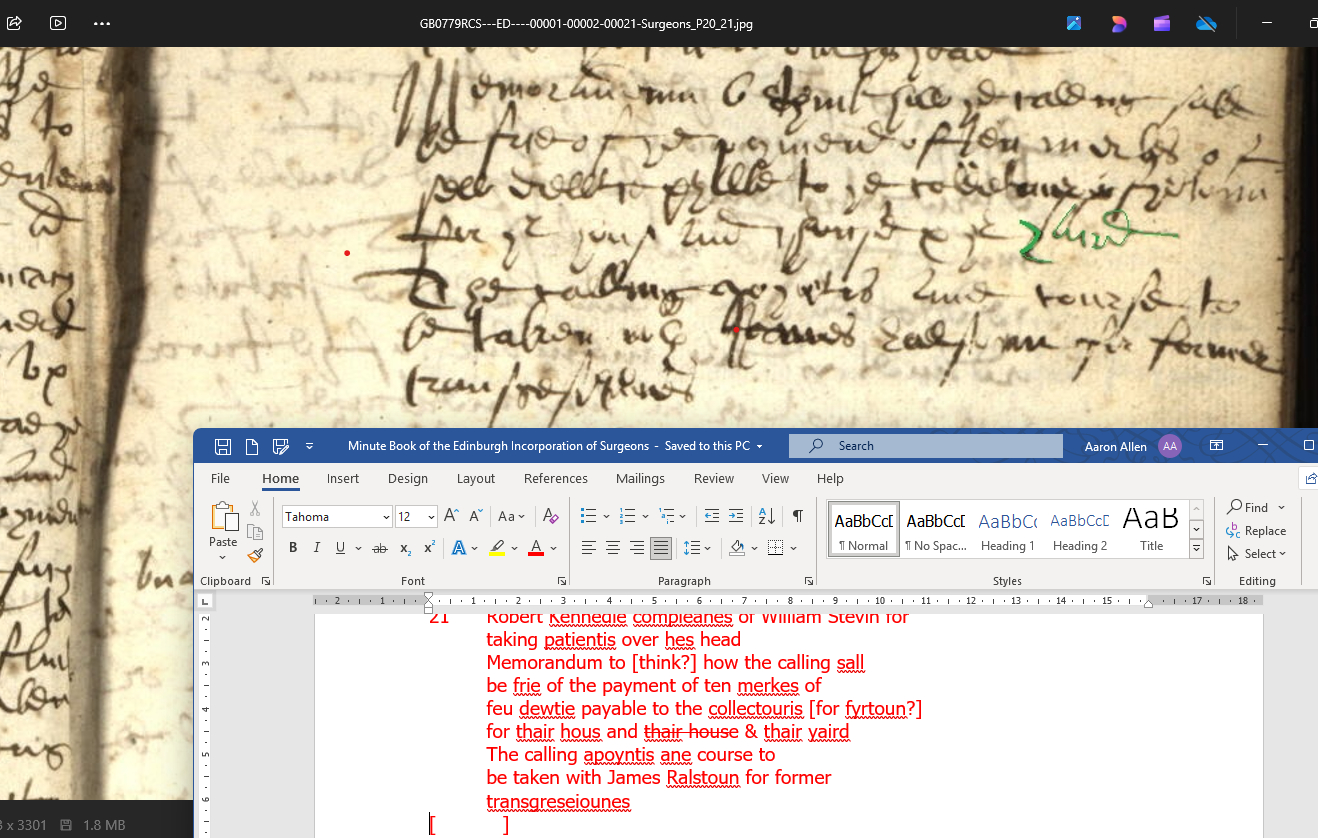1318x838 pixels.
Task: Open the Tahoma font name dropdown
Action: pos(386,517)
